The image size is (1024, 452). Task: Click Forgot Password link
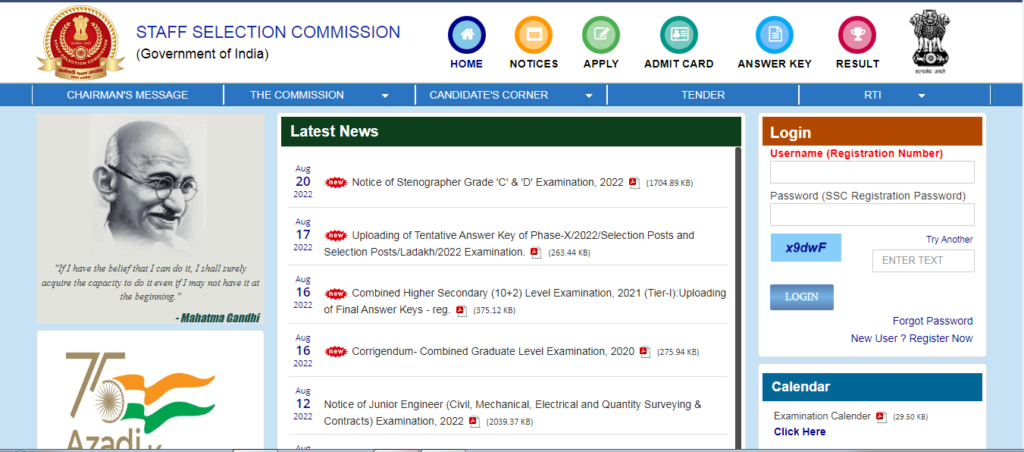(x=933, y=321)
